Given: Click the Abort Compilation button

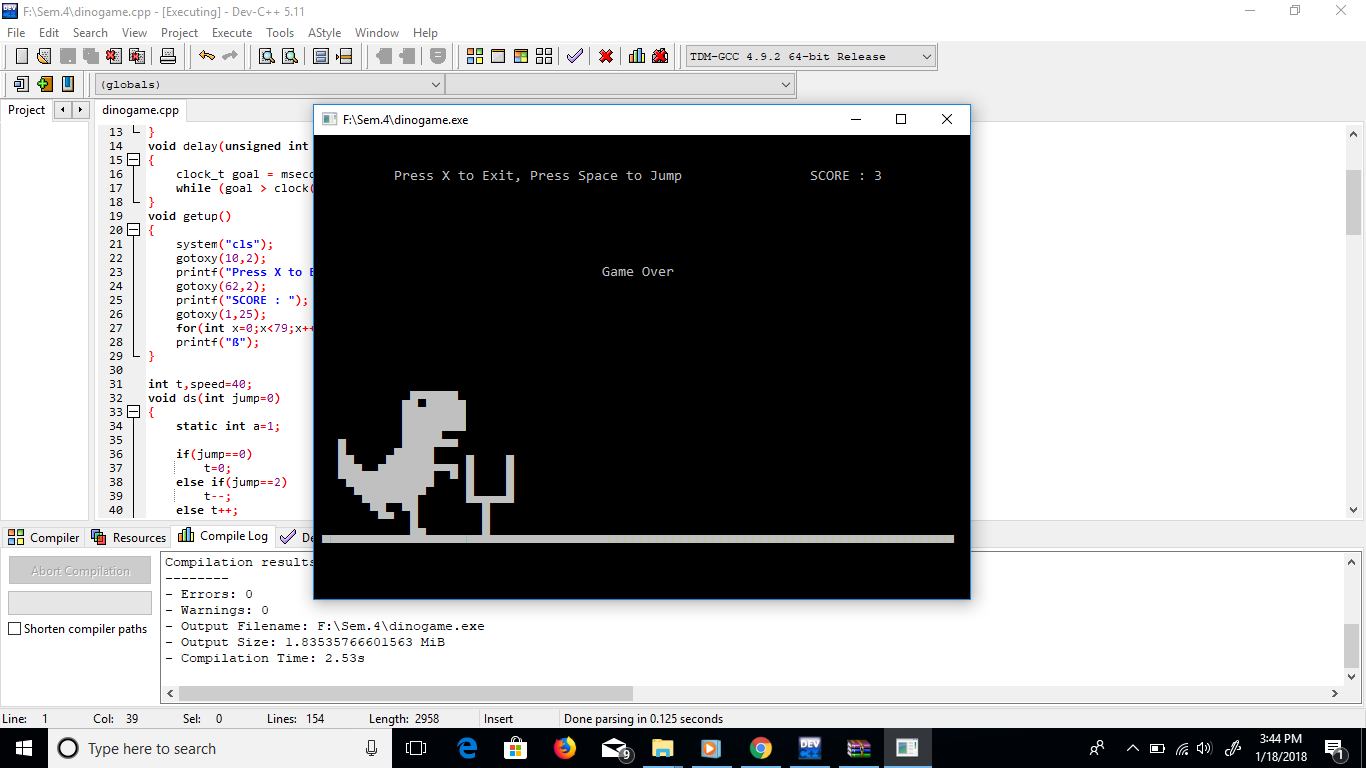Looking at the screenshot, I should tap(80, 571).
